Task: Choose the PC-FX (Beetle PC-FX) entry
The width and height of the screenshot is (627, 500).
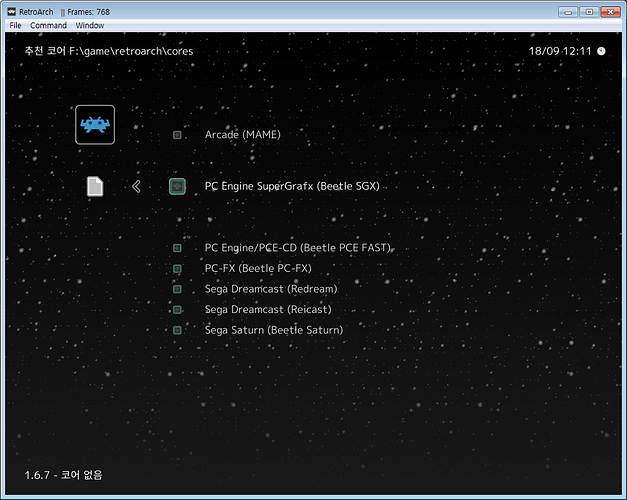Action: 258,268
